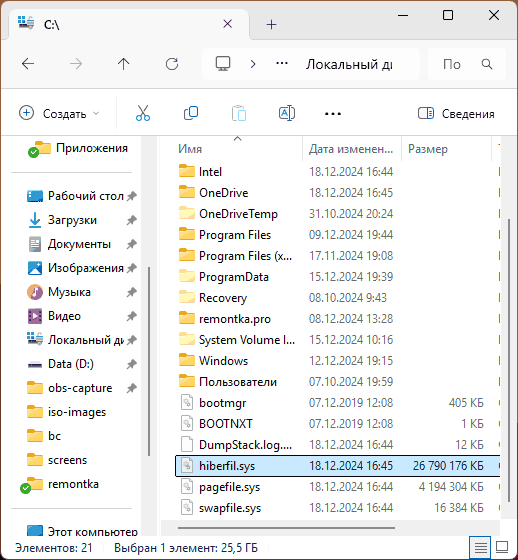Select the BOOTNXT file
This screenshot has height=560, width=518.
click(216, 424)
